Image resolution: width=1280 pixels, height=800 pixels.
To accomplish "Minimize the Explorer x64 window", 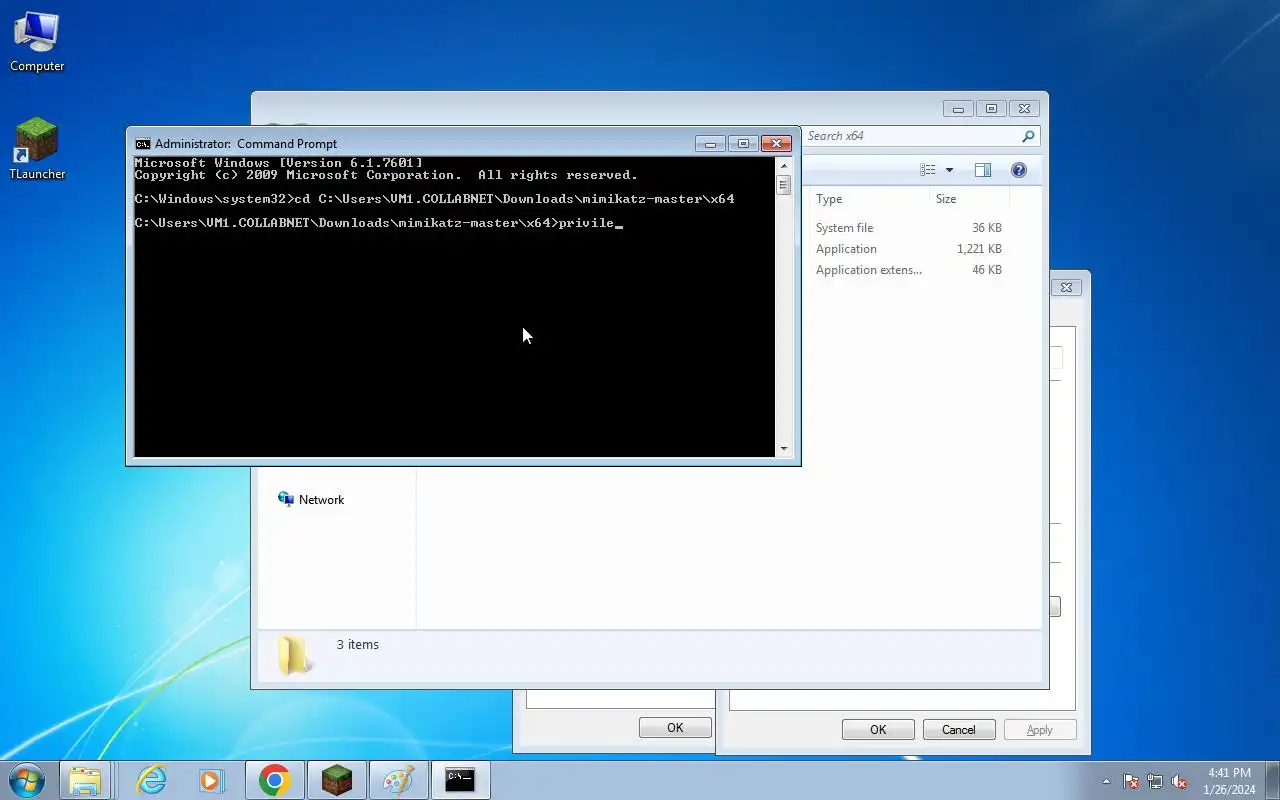I will click(x=958, y=109).
